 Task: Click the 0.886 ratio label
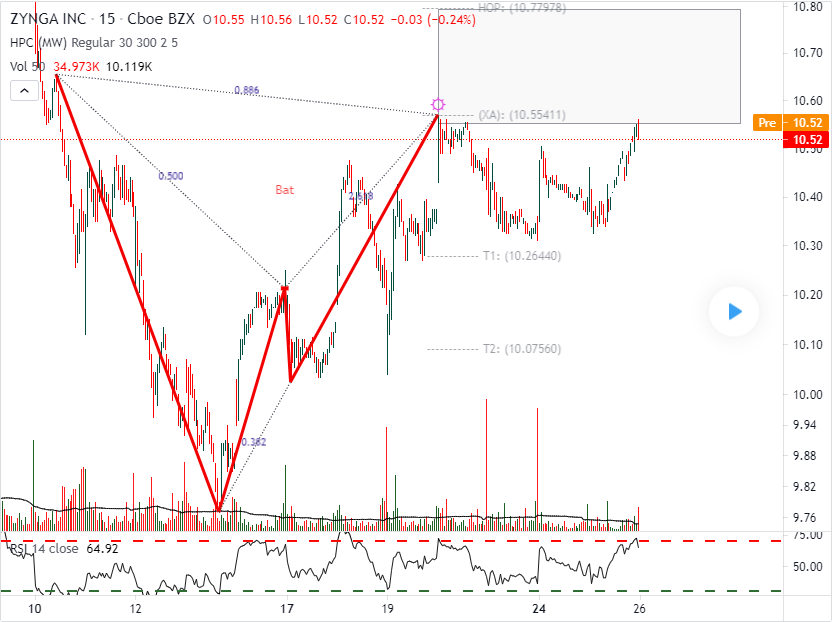click(247, 90)
